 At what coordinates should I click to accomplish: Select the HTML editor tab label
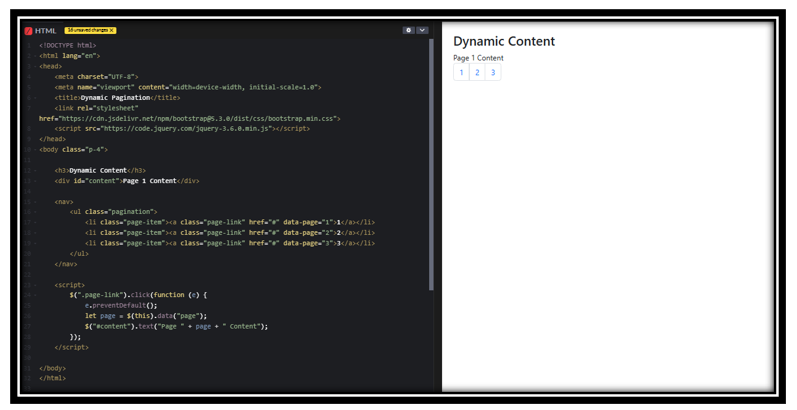[46, 31]
